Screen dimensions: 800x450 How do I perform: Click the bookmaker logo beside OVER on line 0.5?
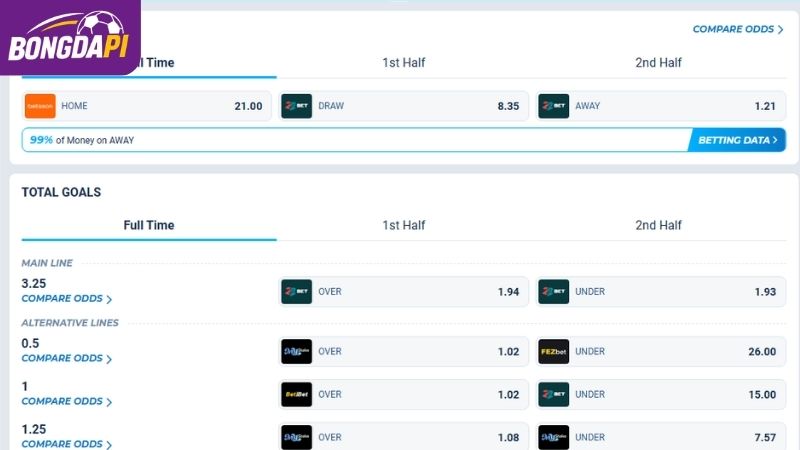[x=296, y=352]
